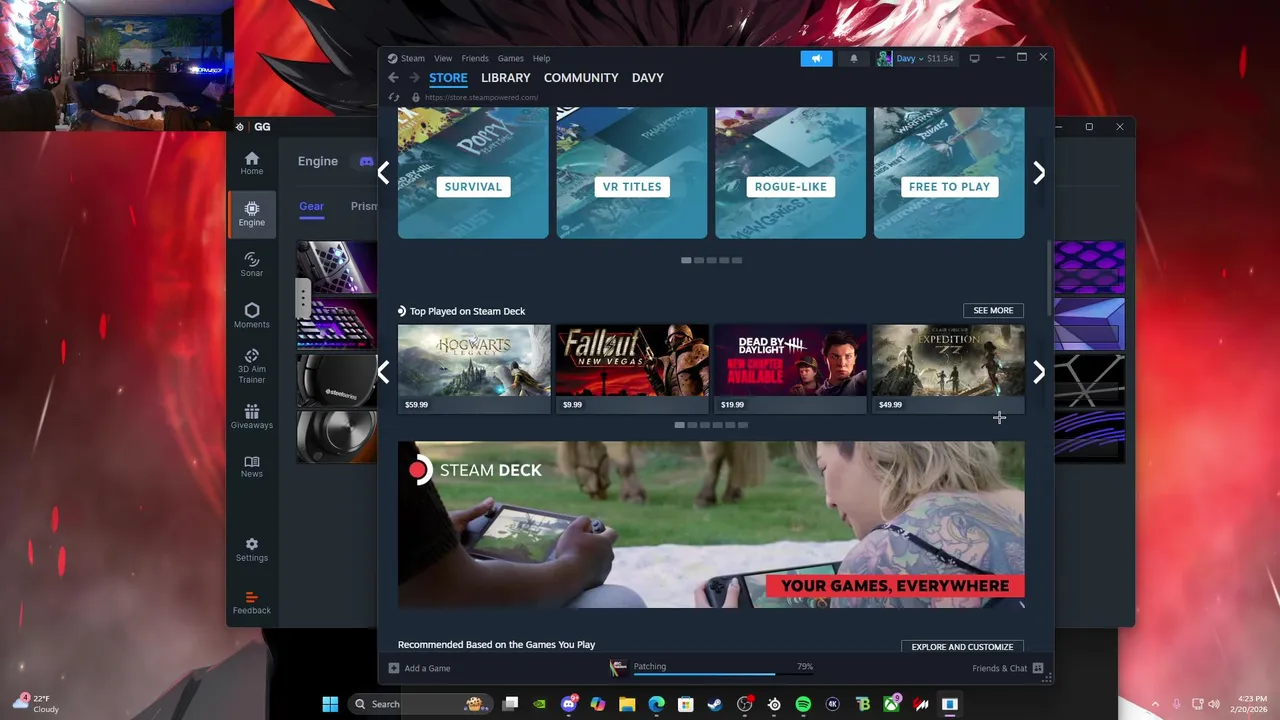
Task: Open Microsoft Edge from the taskbar
Action: [656, 704]
